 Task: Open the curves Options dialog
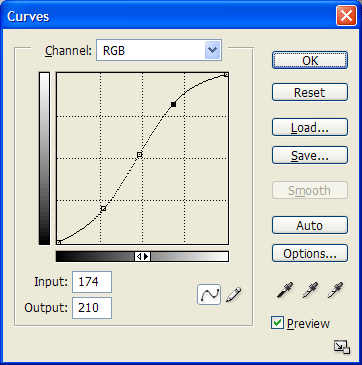pos(310,253)
